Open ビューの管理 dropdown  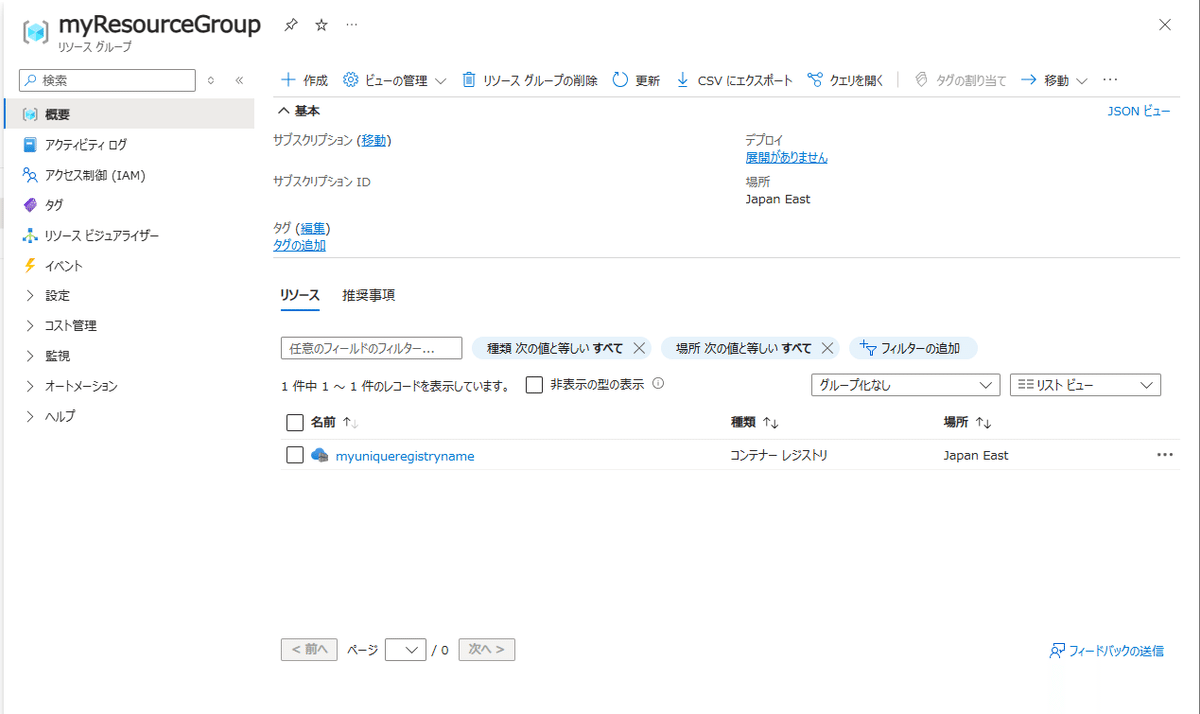(x=394, y=80)
